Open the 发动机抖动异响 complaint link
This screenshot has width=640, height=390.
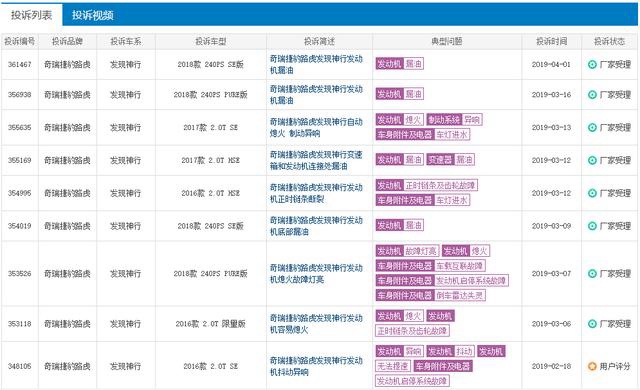(316, 366)
